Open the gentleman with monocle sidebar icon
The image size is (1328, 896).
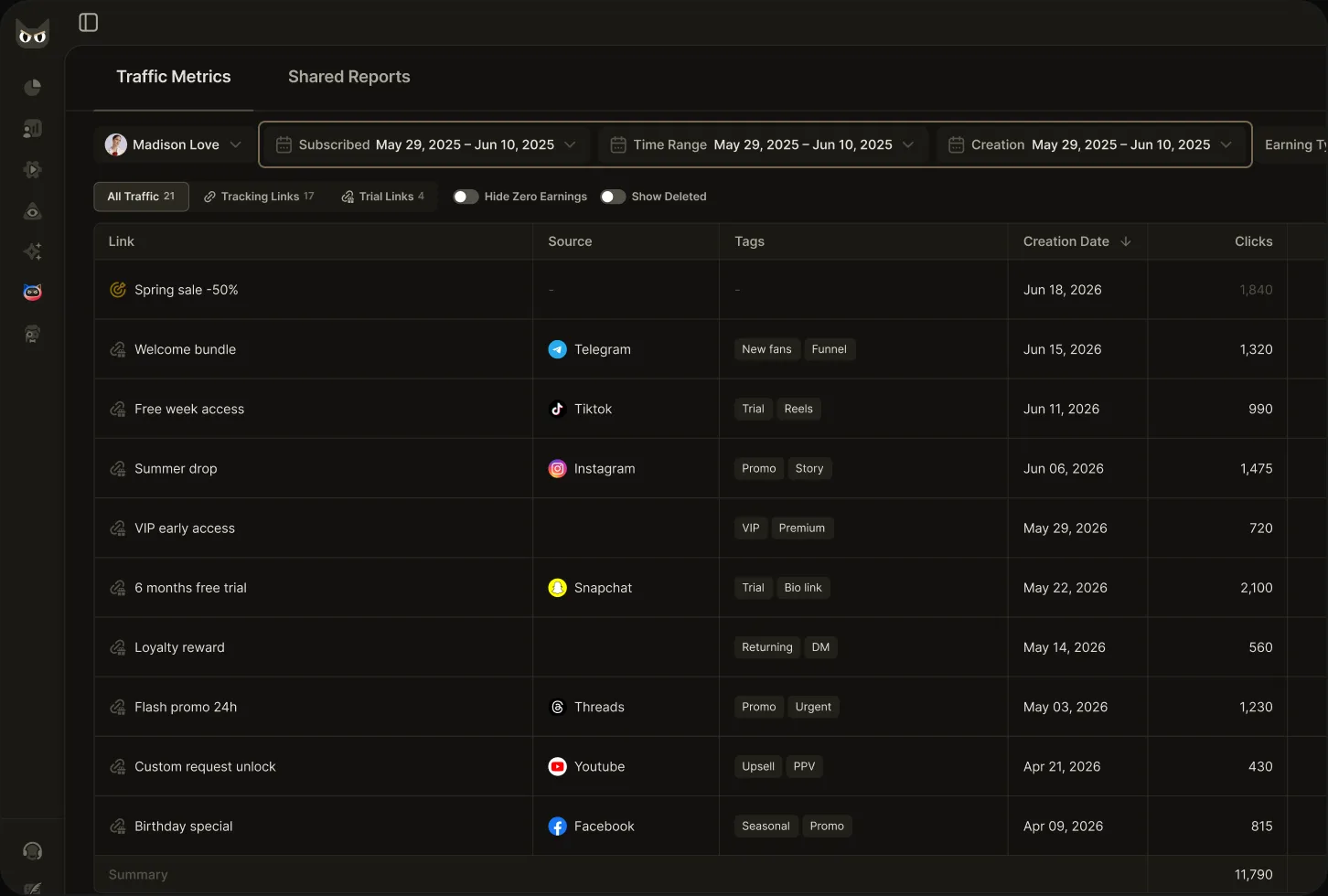(x=32, y=334)
